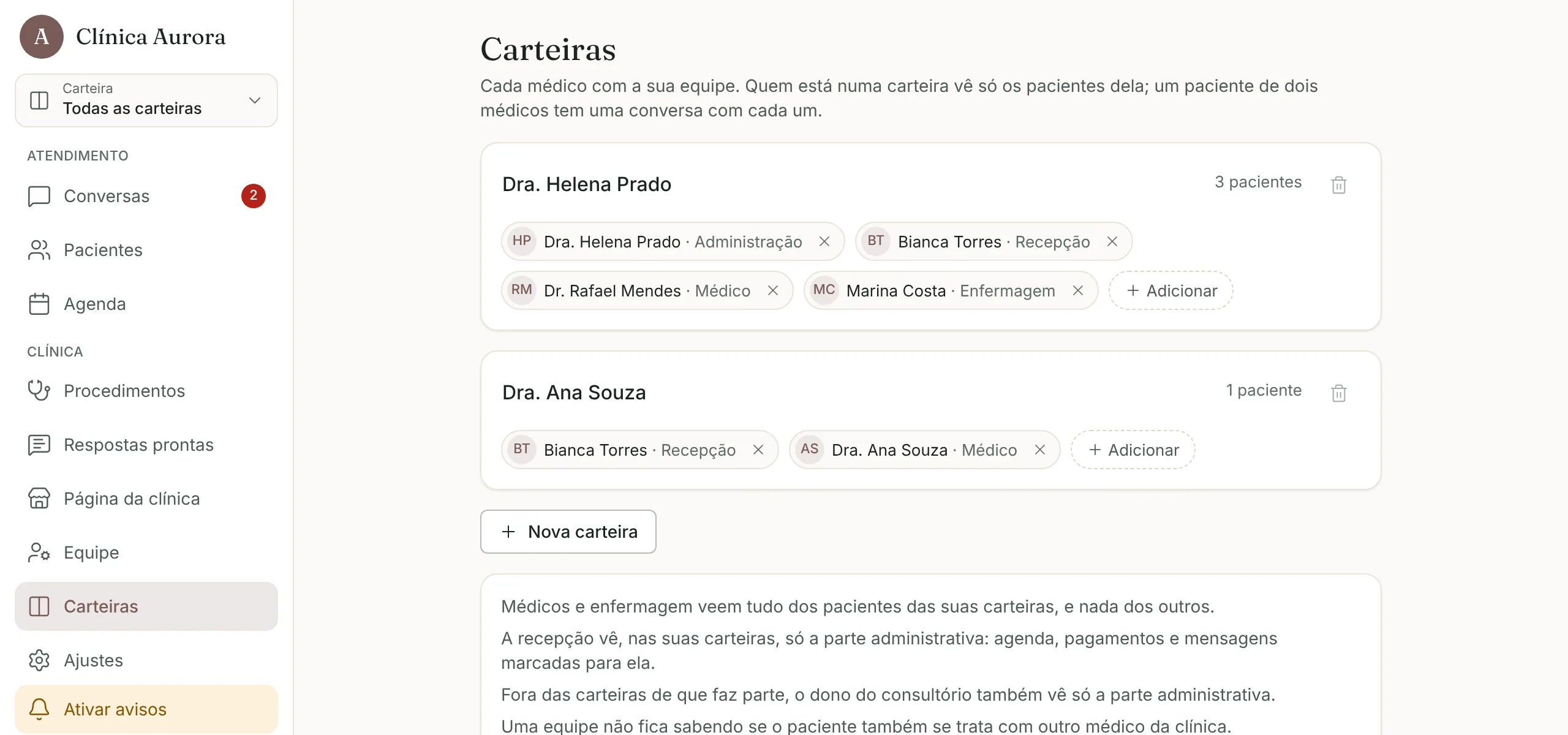Remove Bianca Torres from Helena Prado carteira
Screen dimensions: 1568x735
click(x=1112, y=241)
